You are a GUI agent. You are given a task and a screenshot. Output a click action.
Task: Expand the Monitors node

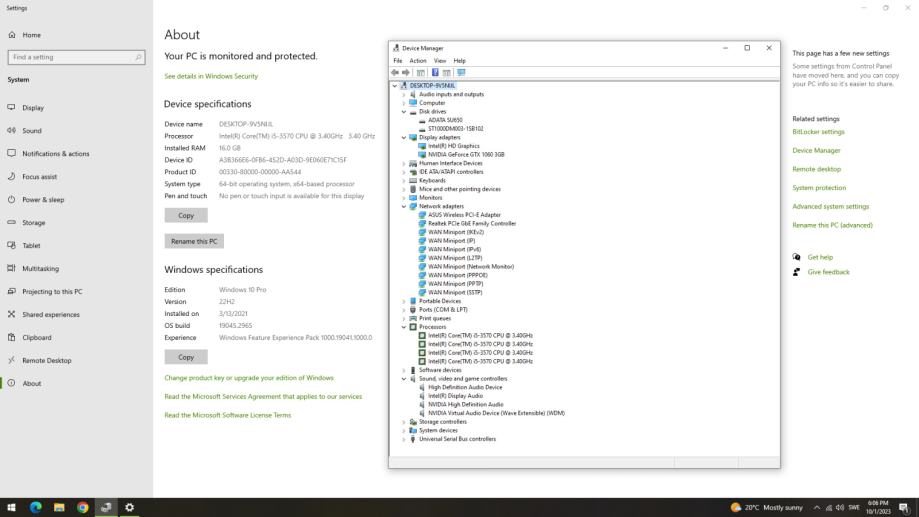404,198
